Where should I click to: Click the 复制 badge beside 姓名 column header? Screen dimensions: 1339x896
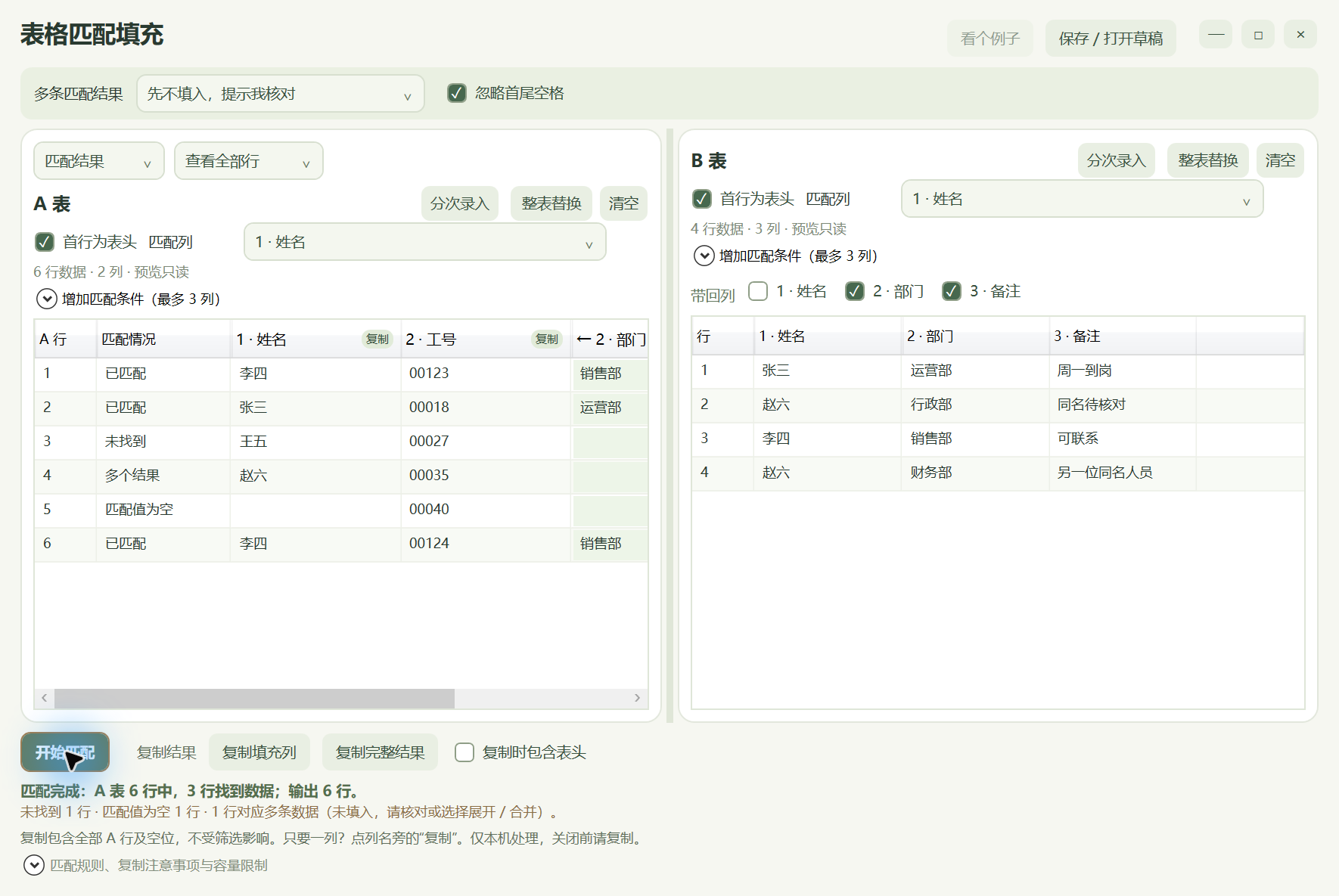[377, 339]
